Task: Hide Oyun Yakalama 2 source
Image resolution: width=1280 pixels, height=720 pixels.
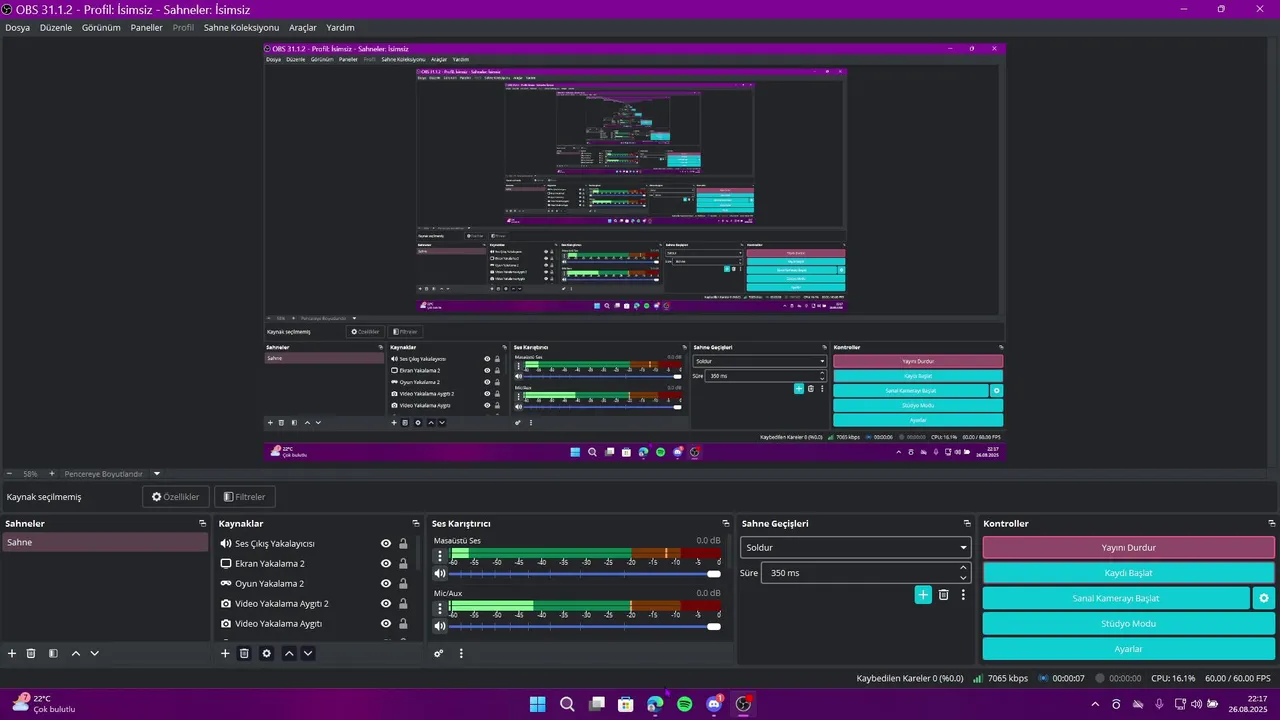Action: (385, 584)
